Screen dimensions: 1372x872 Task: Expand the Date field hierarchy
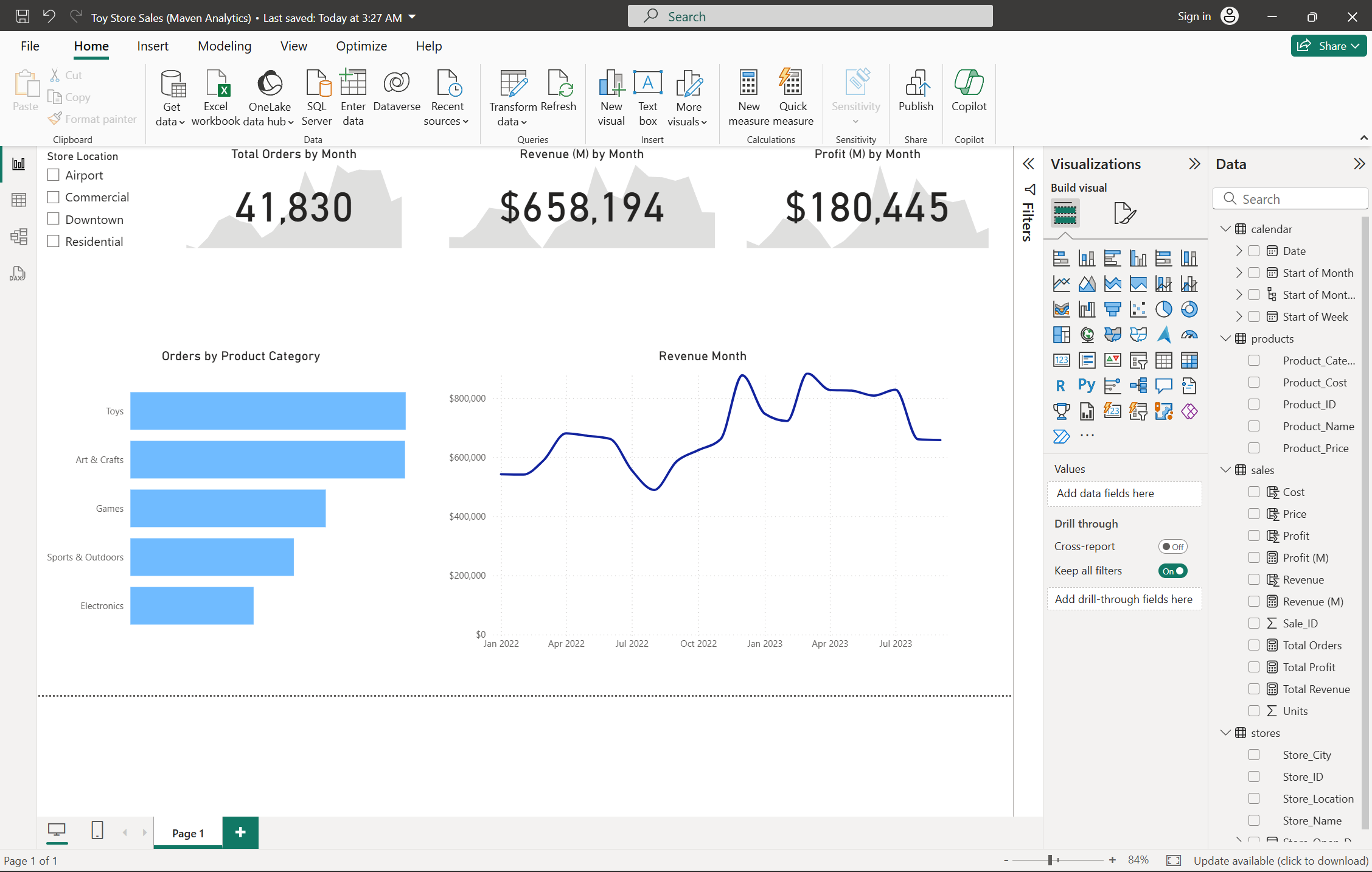coord(1239,251)
